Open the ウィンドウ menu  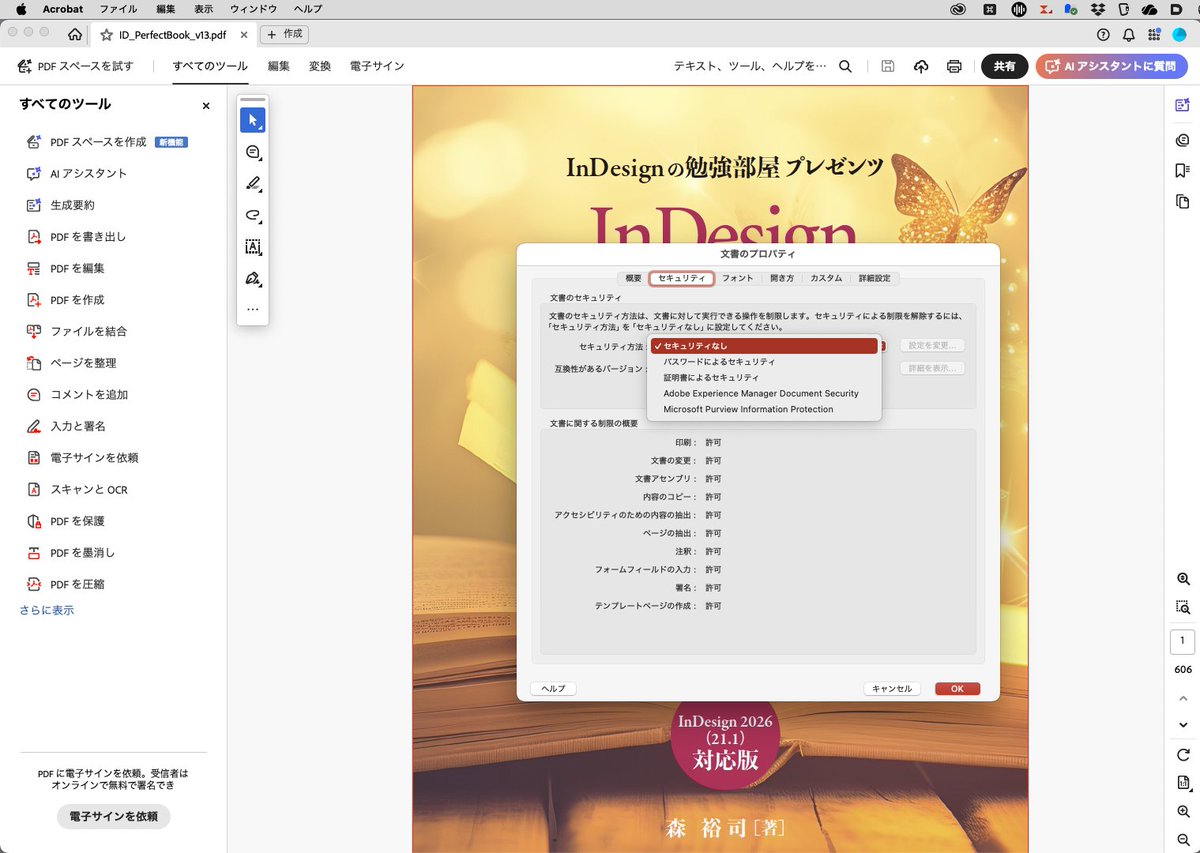(x=253, y=9)
